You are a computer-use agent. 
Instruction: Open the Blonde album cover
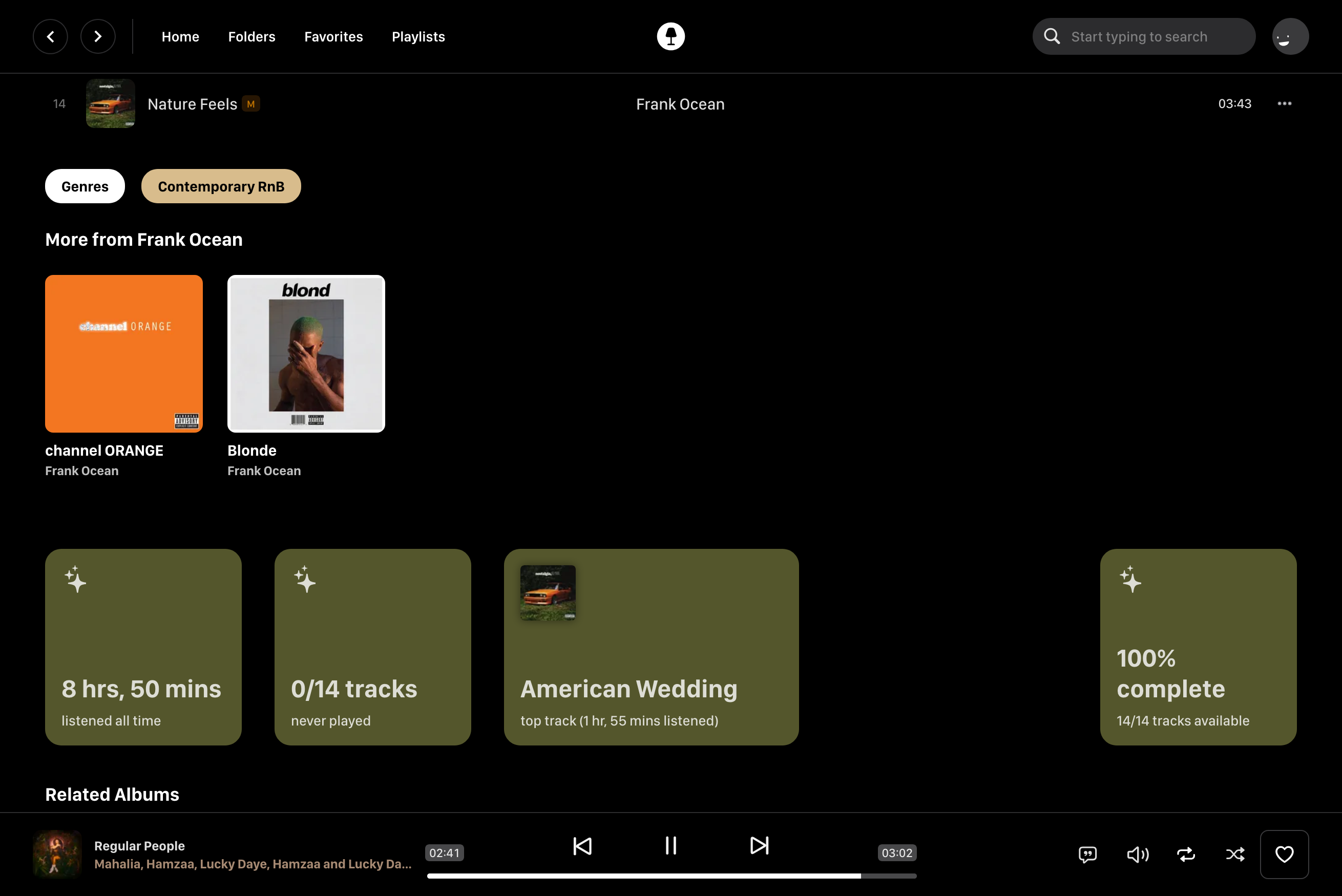(306, 354)
